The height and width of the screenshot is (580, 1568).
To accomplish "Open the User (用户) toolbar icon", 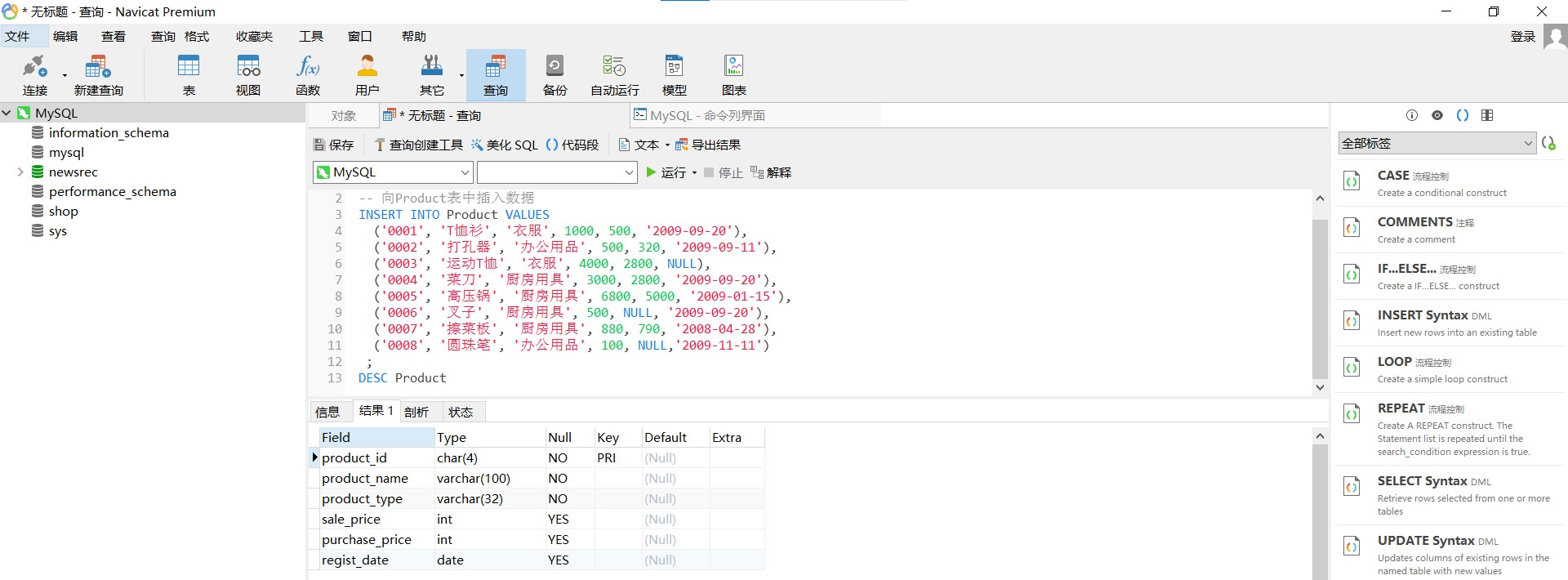I will point(367,75).
